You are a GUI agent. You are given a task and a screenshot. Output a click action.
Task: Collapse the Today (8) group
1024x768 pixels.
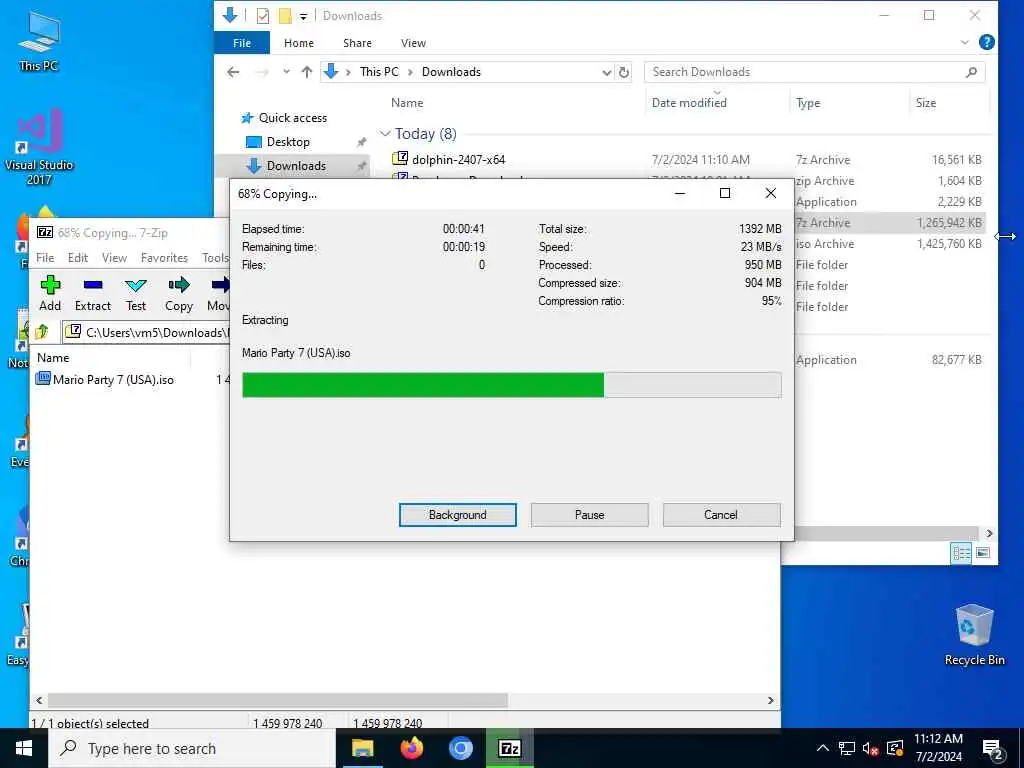tap(385, 134)
